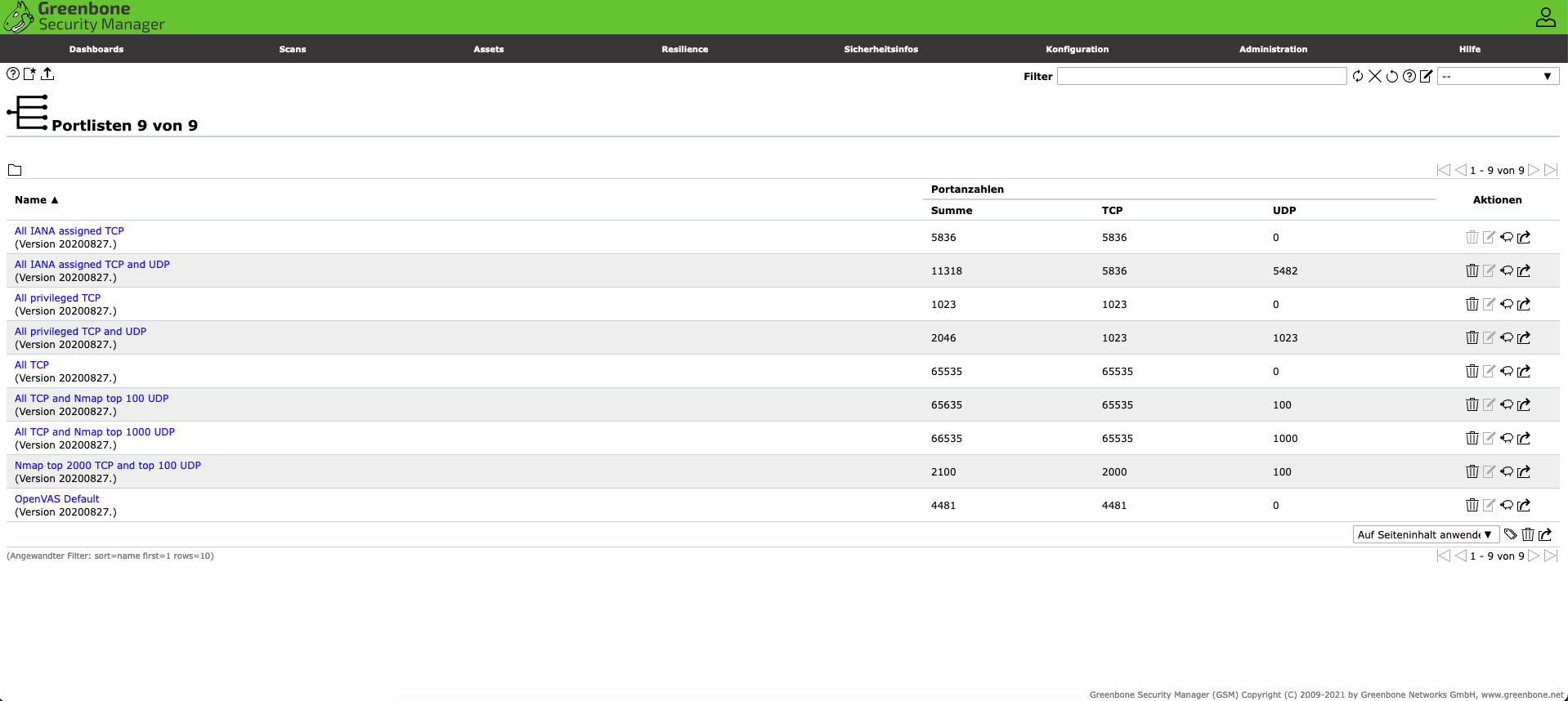Edit the All privileged TCP port list
Viewport: 1568px width, 701px height.
1490,304
